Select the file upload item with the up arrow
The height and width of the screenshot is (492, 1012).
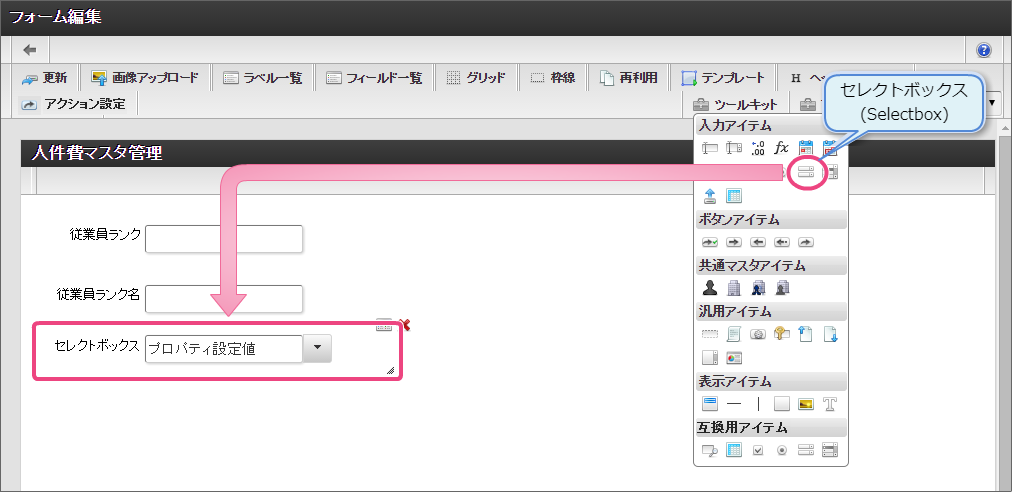(x=710, y=195)
